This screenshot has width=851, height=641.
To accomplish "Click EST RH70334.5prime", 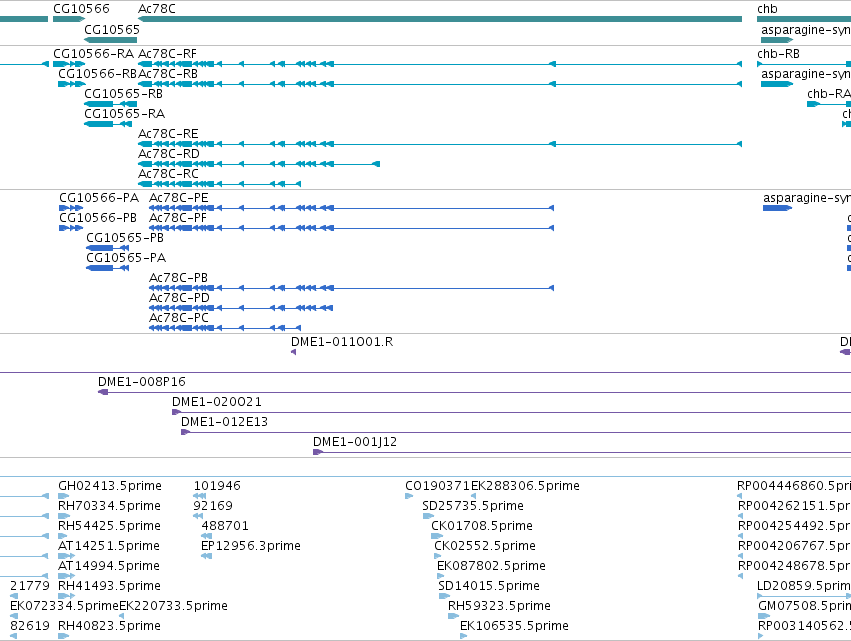I will coord(63,516).
